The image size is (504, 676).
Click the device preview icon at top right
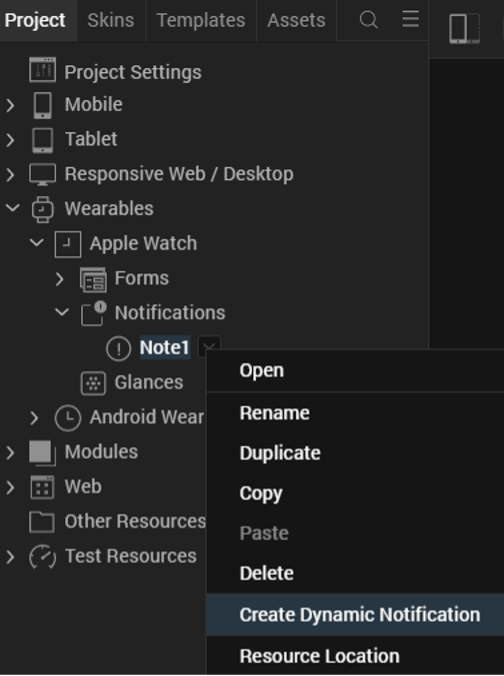click(465, 28)
